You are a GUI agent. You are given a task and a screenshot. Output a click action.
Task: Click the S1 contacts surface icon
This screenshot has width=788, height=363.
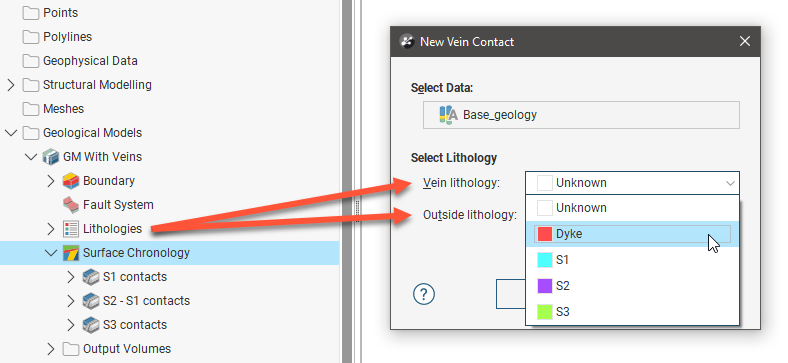pos(91,277)
